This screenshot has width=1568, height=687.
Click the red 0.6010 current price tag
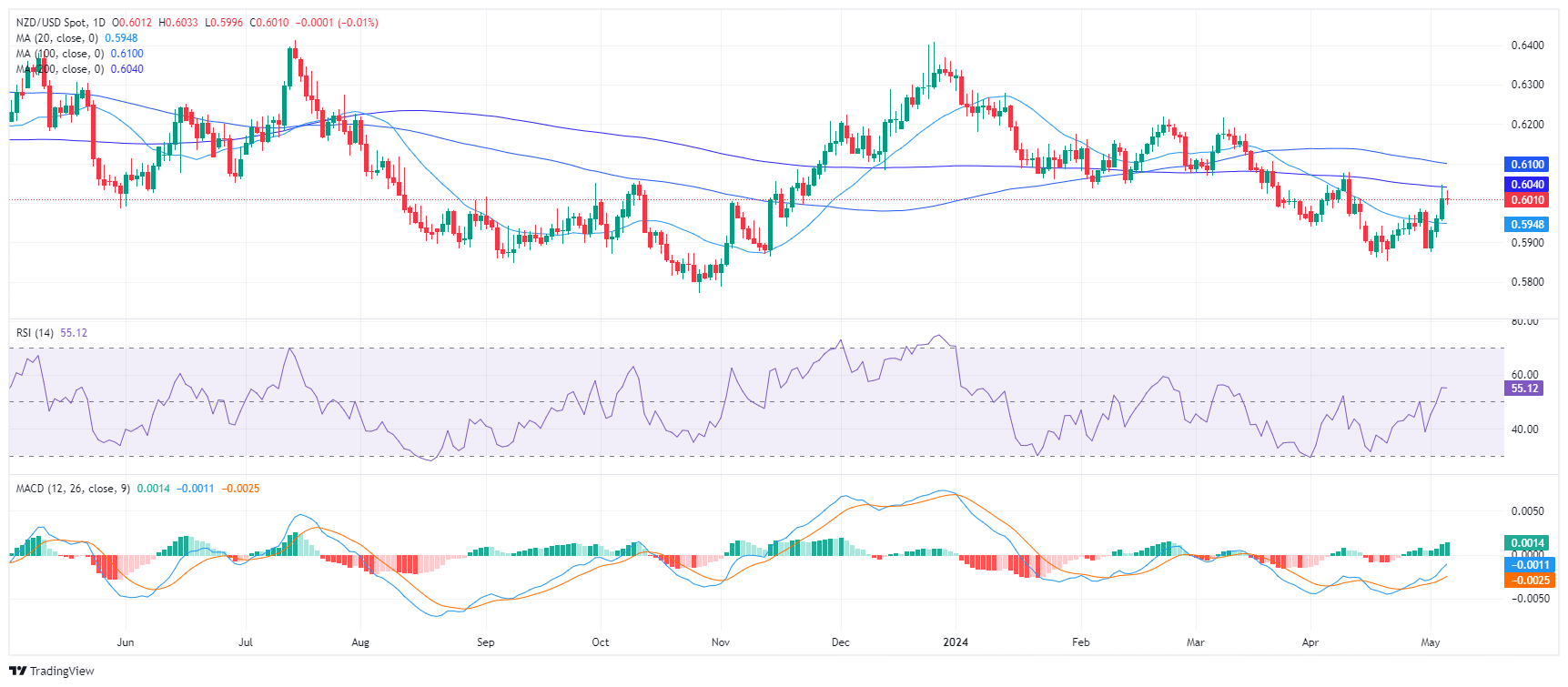tap(1527, 200)
